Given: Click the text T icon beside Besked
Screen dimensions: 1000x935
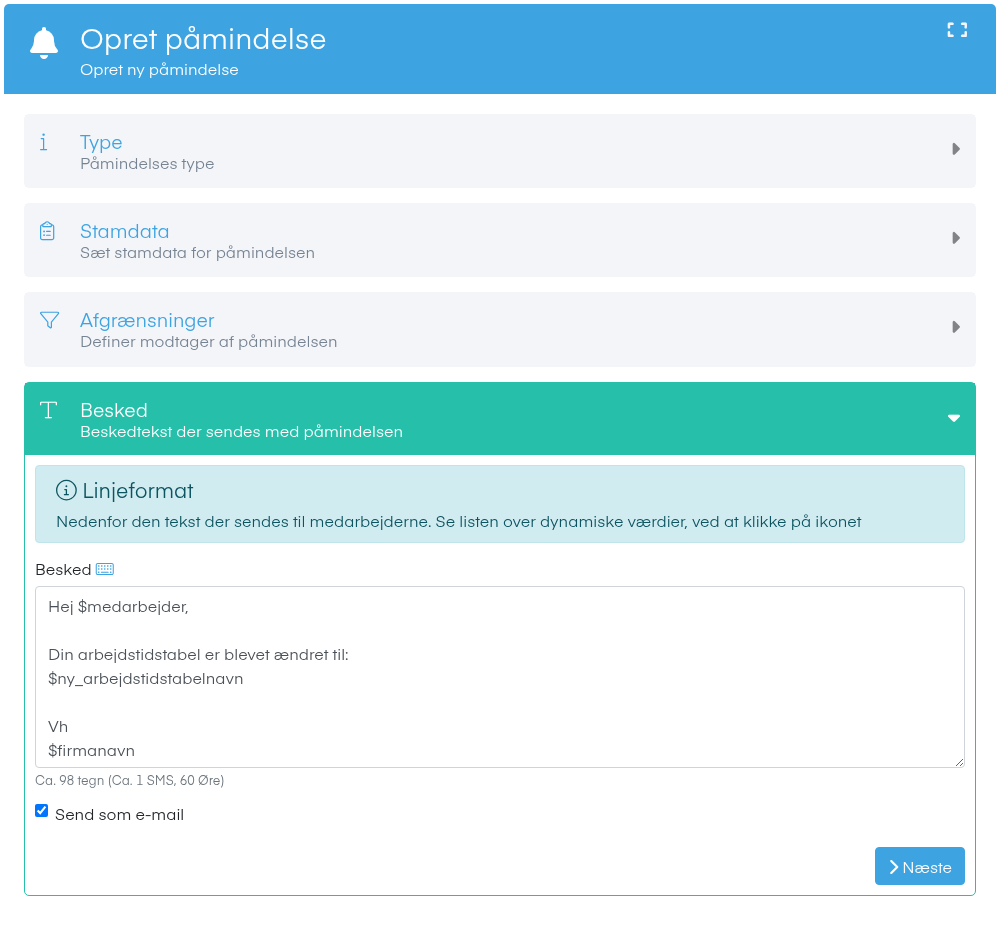Looking at the screenshot, I should tap(48, 409).
